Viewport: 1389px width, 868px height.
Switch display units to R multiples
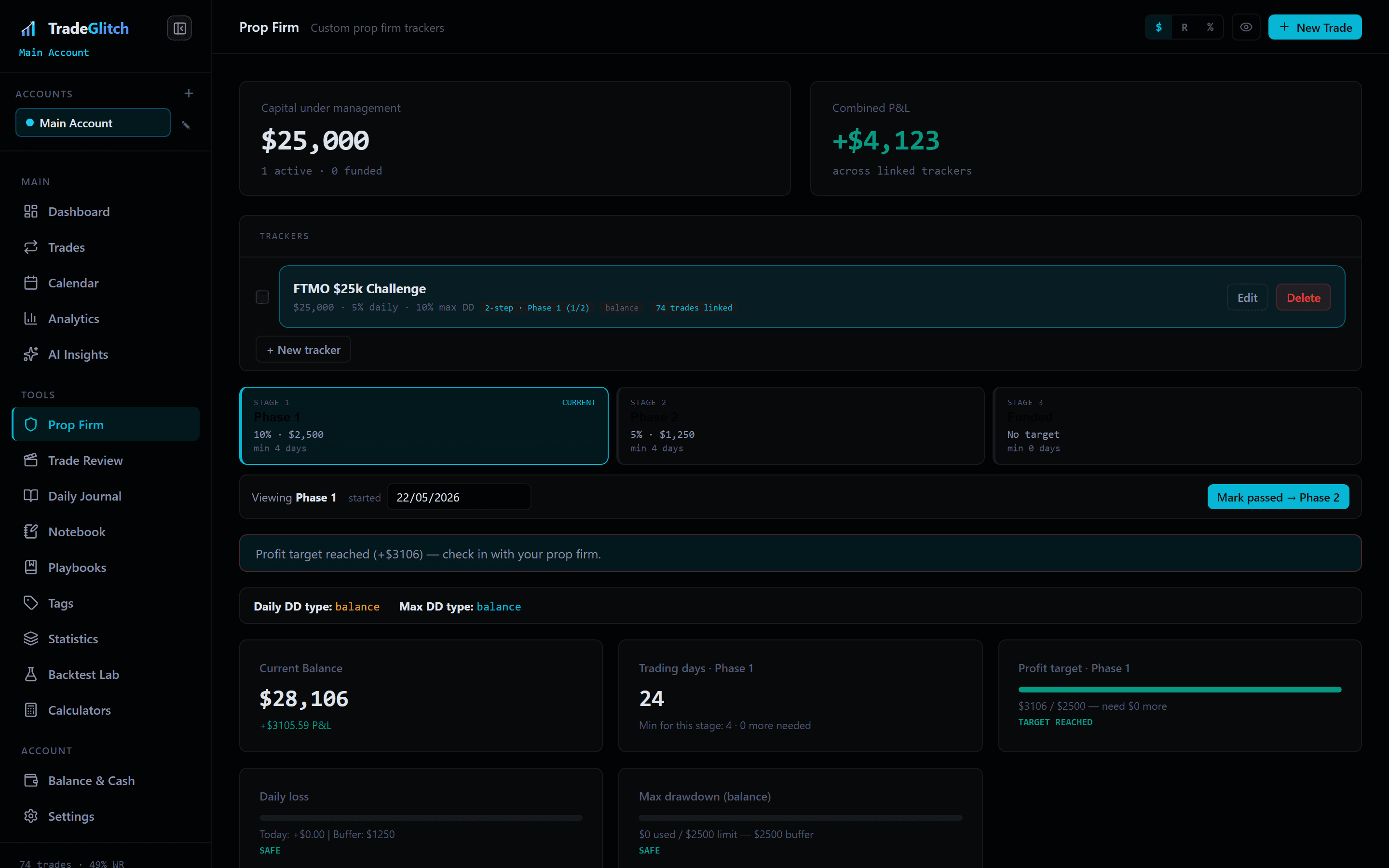1184,27
